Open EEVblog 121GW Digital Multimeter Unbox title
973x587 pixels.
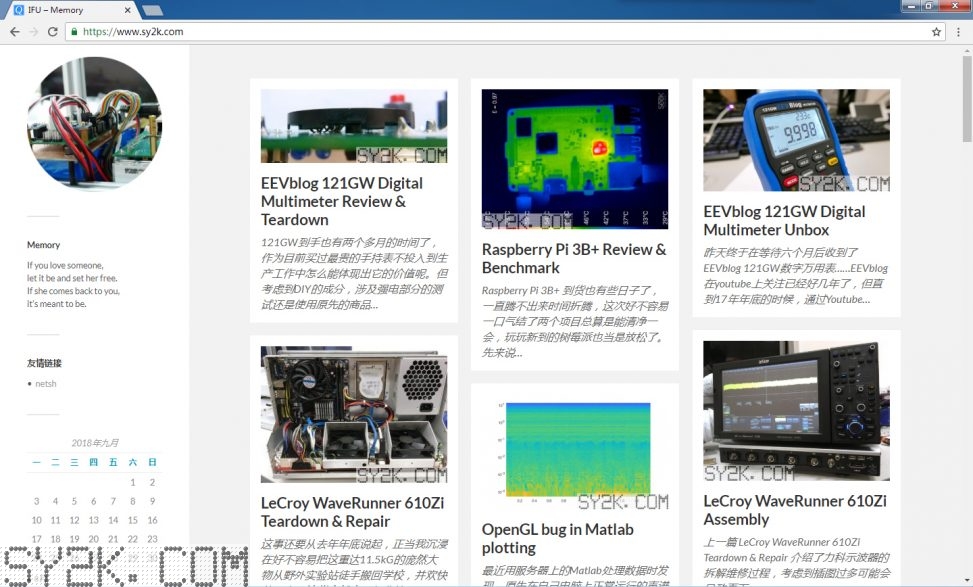(784, 220)
